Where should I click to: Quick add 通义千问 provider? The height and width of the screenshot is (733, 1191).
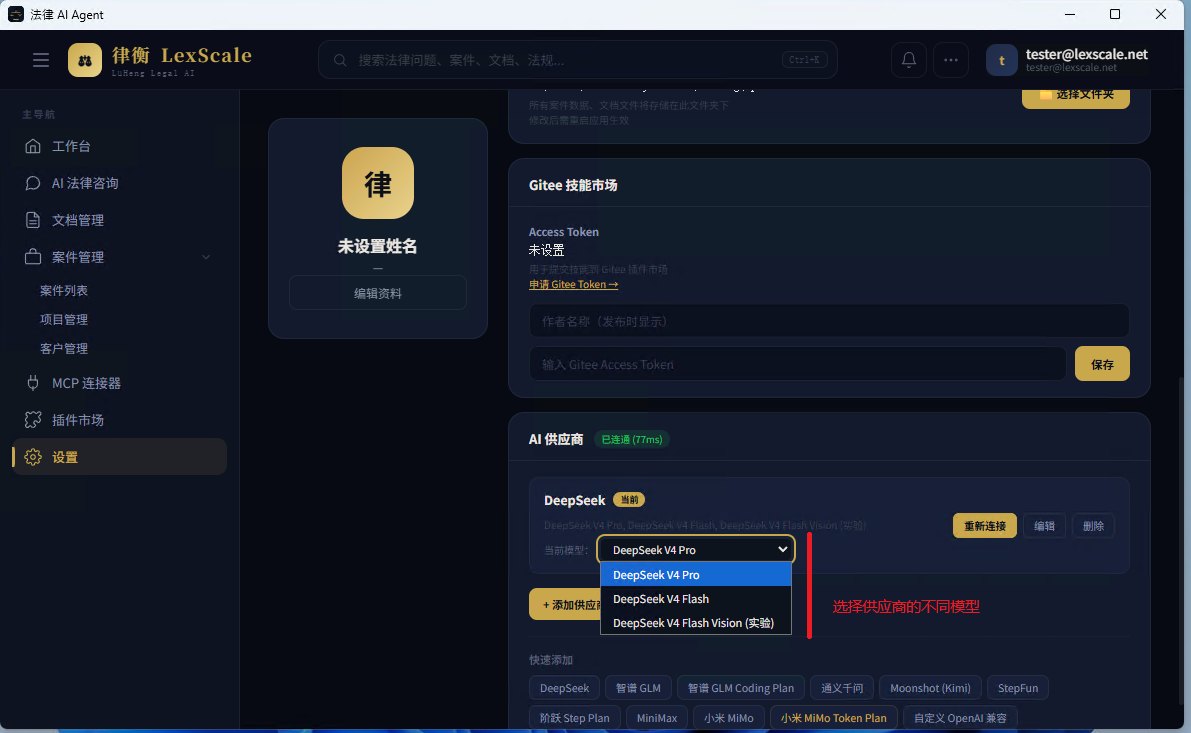coord(842,688)
